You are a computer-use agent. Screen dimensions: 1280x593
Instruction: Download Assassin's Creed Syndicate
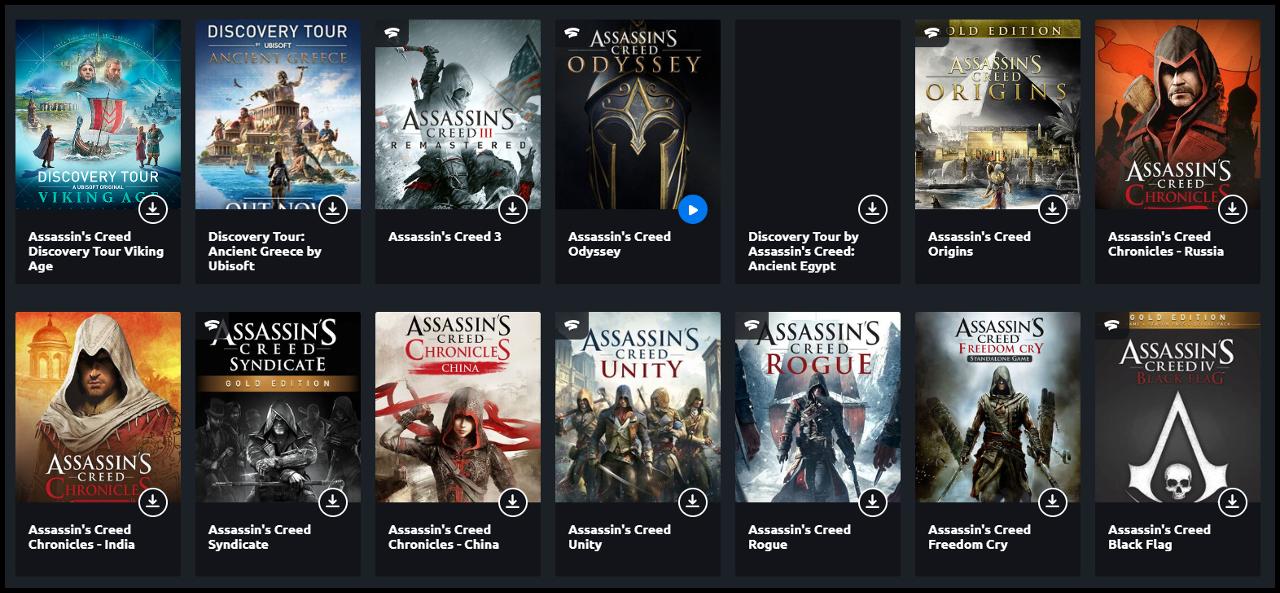(x=333, y=502)
